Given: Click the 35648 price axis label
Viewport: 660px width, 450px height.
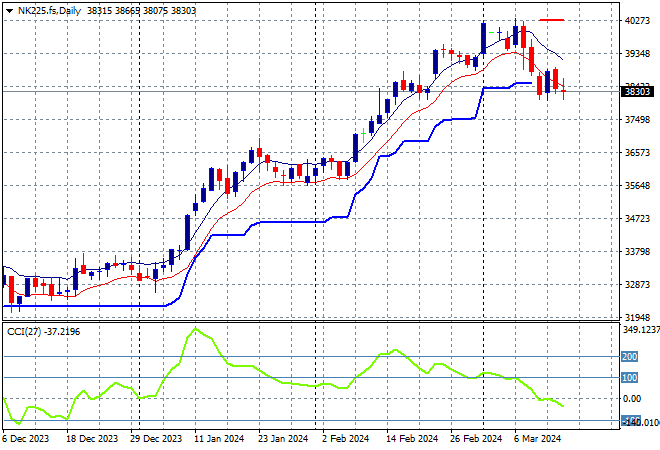Looking at the screenshot, I should pos(637,186).
